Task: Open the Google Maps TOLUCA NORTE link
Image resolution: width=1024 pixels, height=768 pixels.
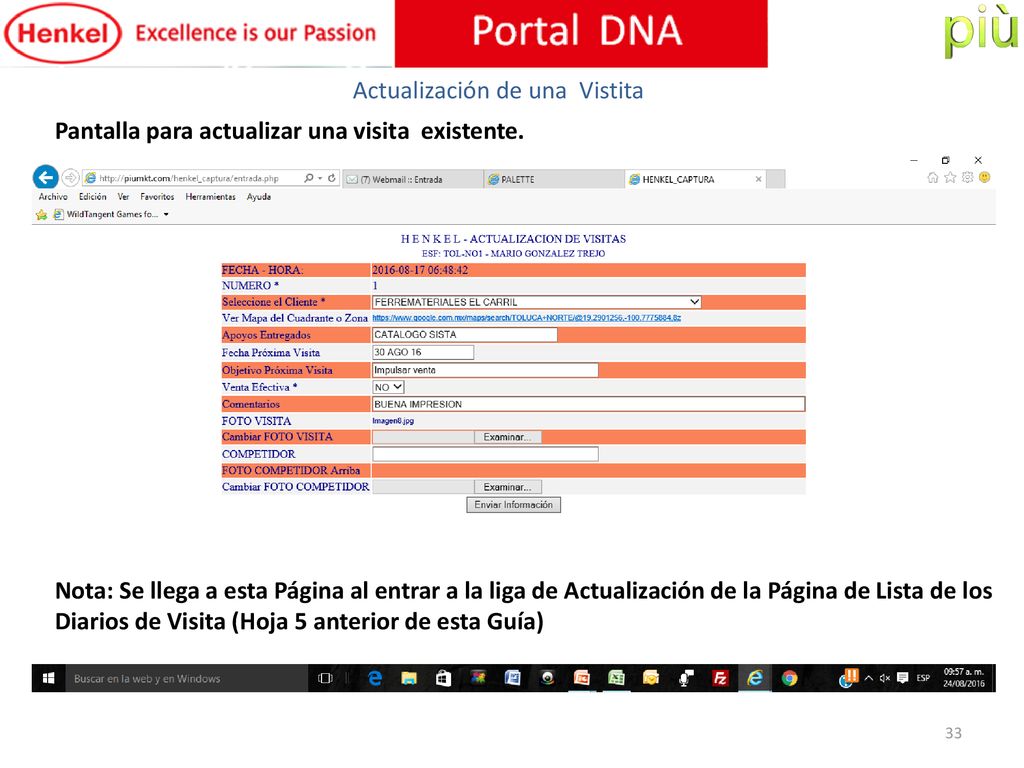Action: click(x=526, y=318)
